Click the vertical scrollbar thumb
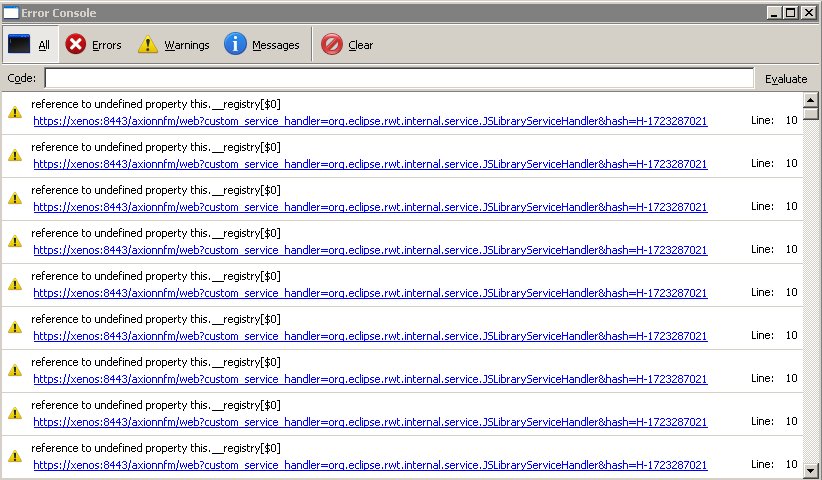The width and height of the screenshot is (822, 480). (x=810, y=113)
